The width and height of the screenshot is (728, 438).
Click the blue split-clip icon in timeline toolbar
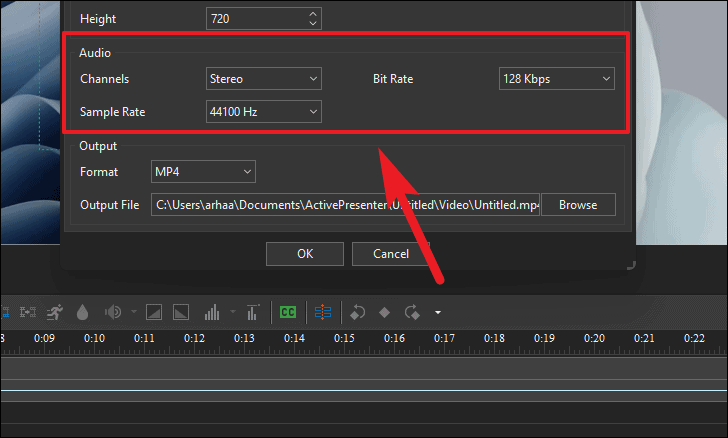(x=5, y=312)
